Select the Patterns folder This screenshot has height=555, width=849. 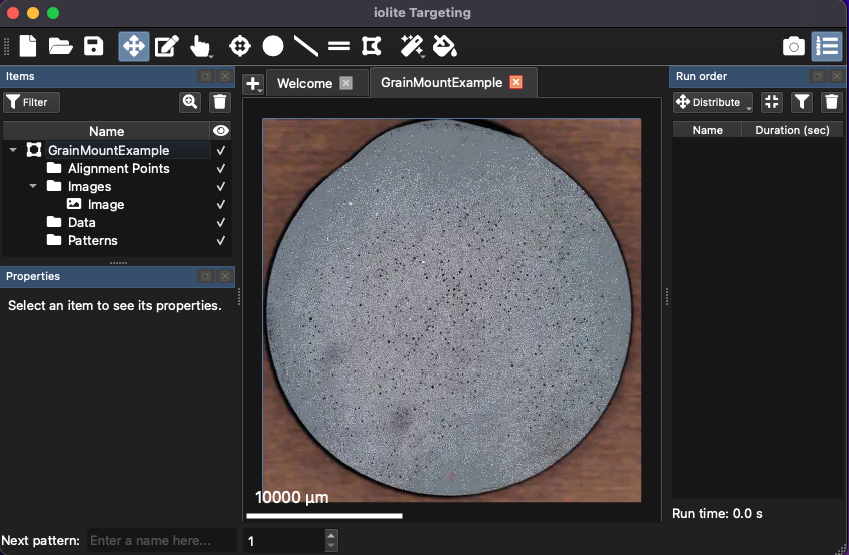click(x=92, y=240)
